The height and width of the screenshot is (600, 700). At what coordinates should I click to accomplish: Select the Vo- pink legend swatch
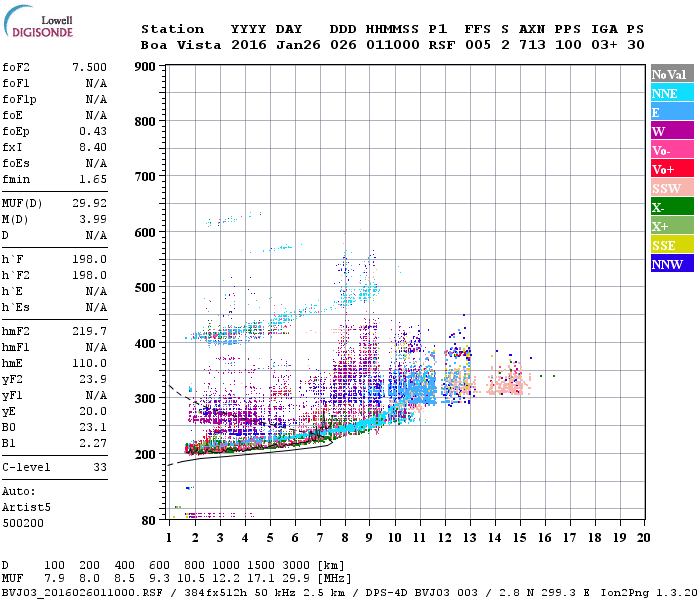click(x=672, y=150)
